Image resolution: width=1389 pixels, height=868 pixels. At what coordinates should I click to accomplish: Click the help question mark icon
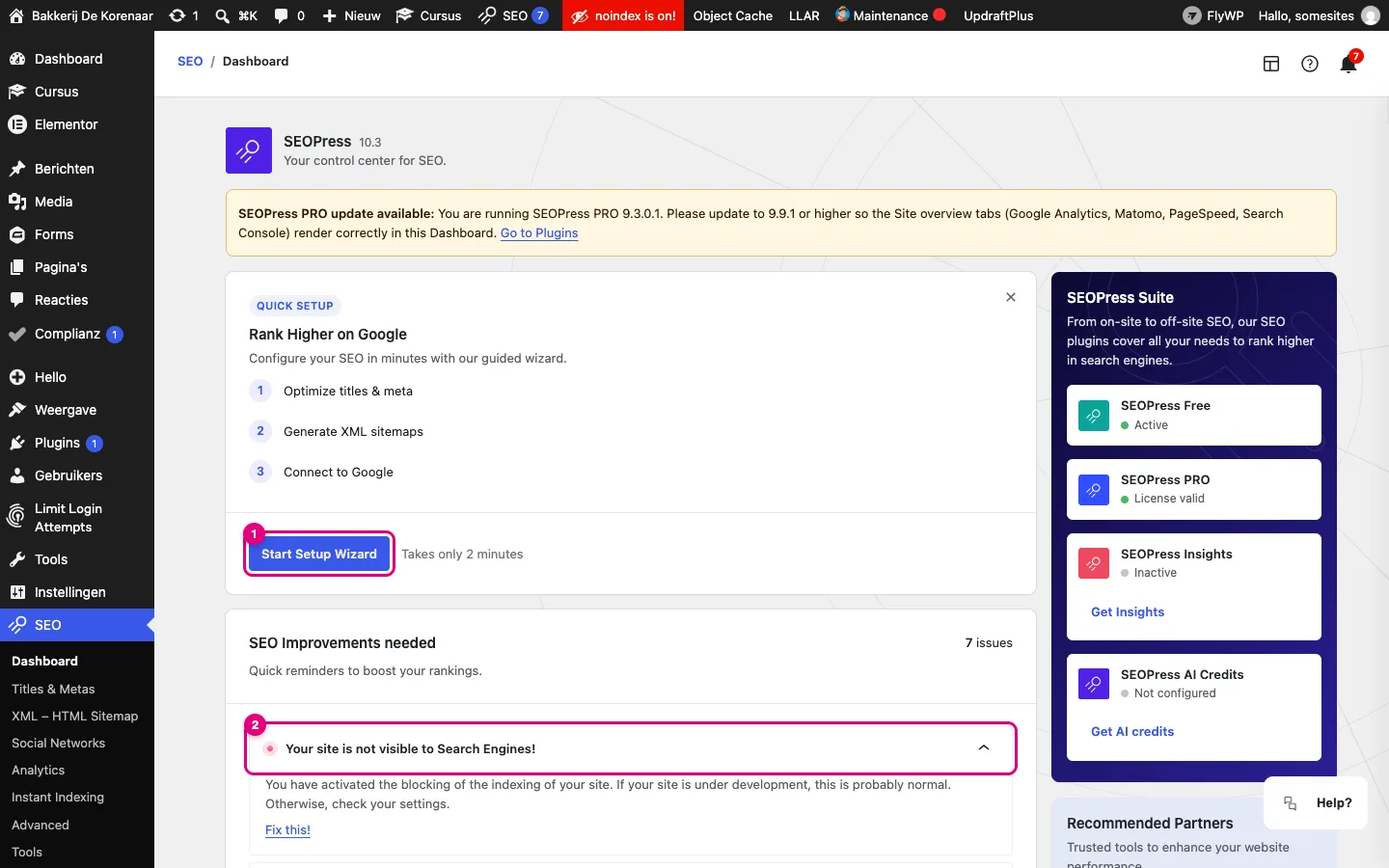click(x=1310, y=64)
